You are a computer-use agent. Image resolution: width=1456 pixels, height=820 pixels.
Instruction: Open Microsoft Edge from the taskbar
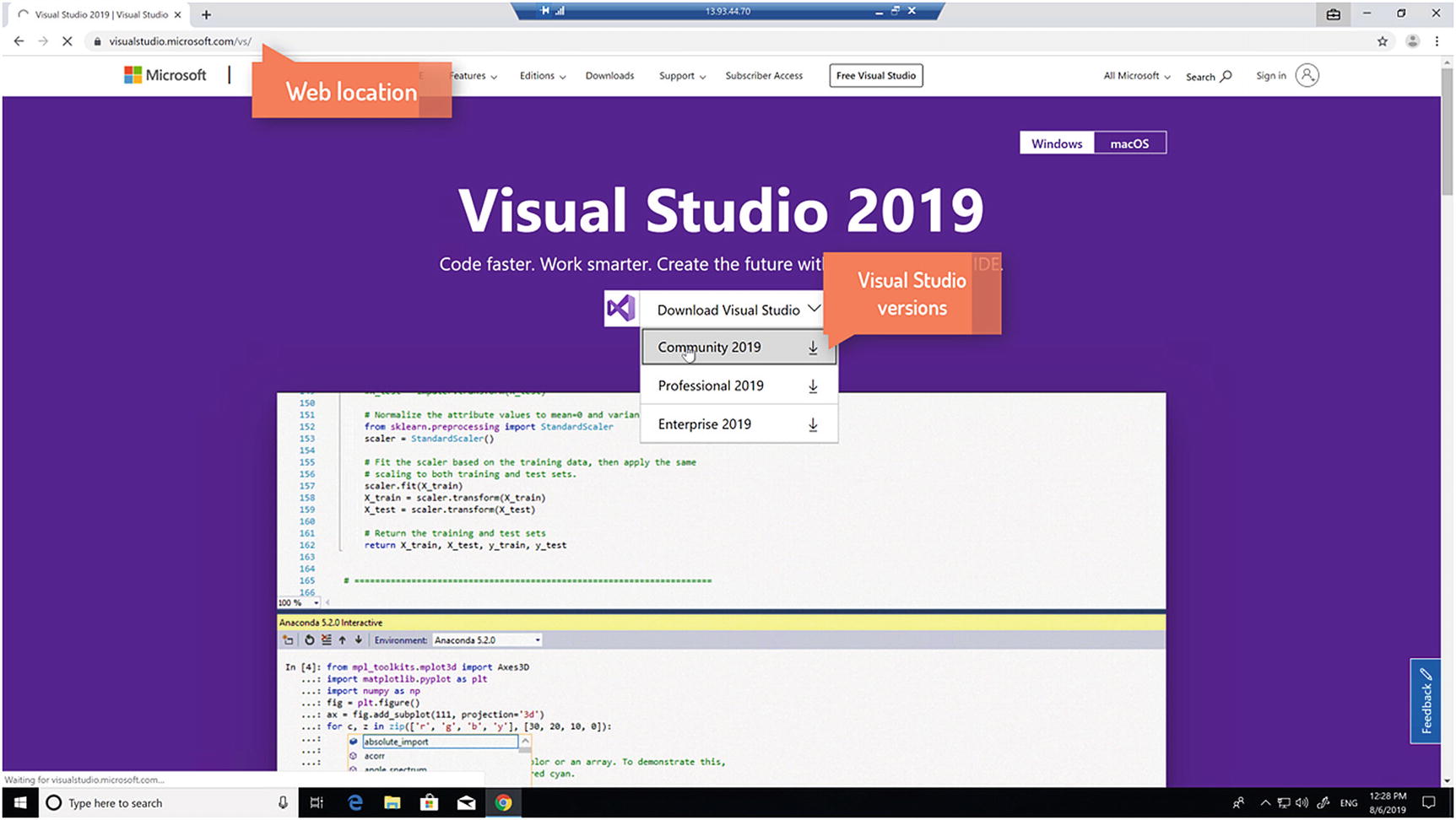coord(355,803)
